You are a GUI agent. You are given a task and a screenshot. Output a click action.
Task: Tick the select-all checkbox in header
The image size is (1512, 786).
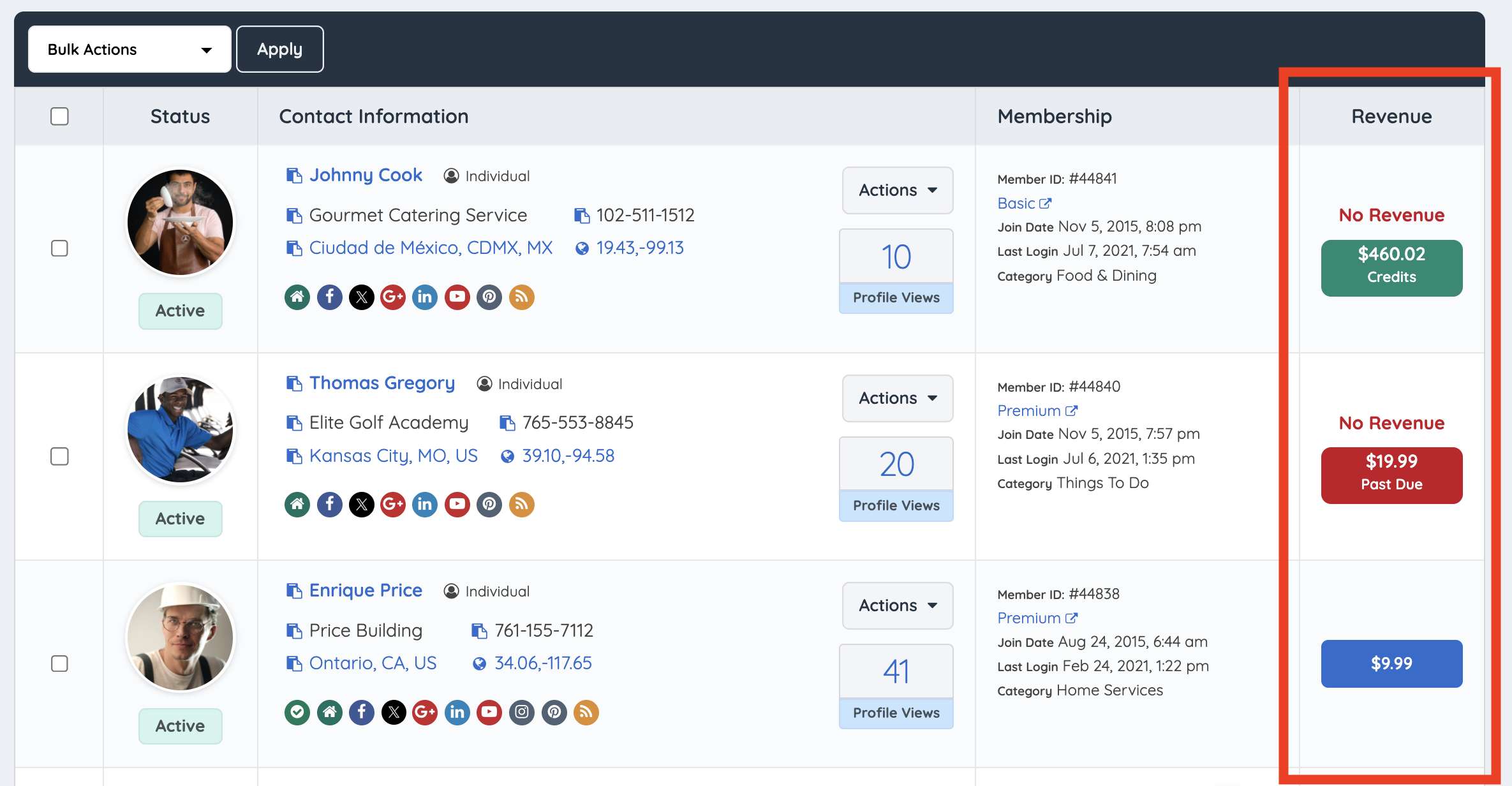click(x=59, y=116)
